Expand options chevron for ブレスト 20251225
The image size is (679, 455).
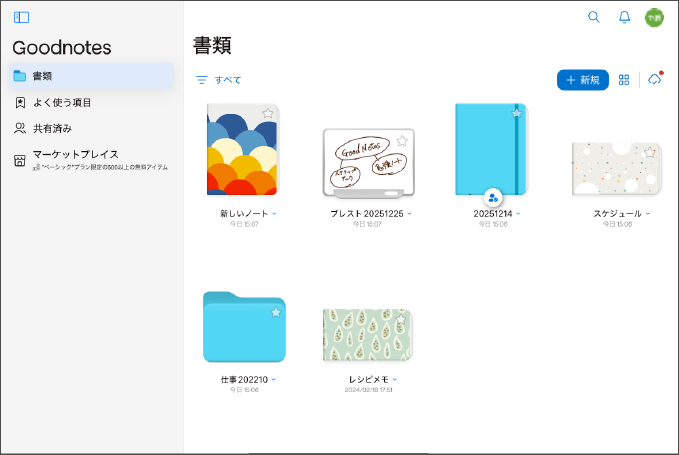[409, 213]
